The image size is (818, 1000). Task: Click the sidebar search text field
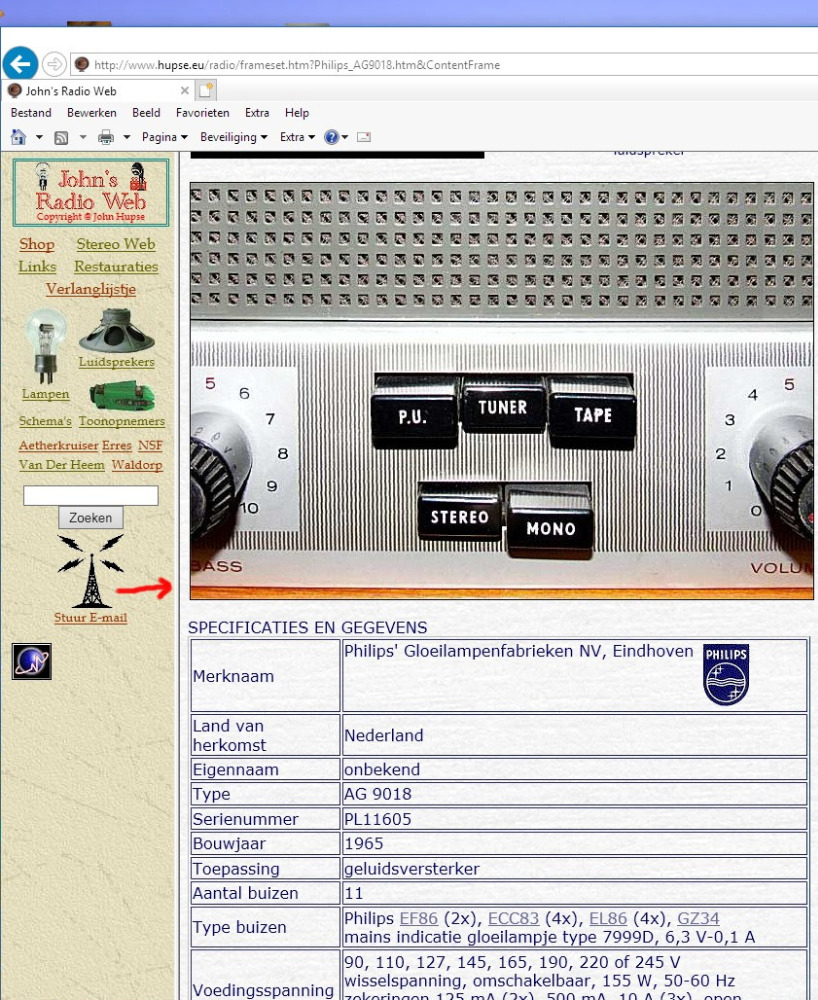91,496
